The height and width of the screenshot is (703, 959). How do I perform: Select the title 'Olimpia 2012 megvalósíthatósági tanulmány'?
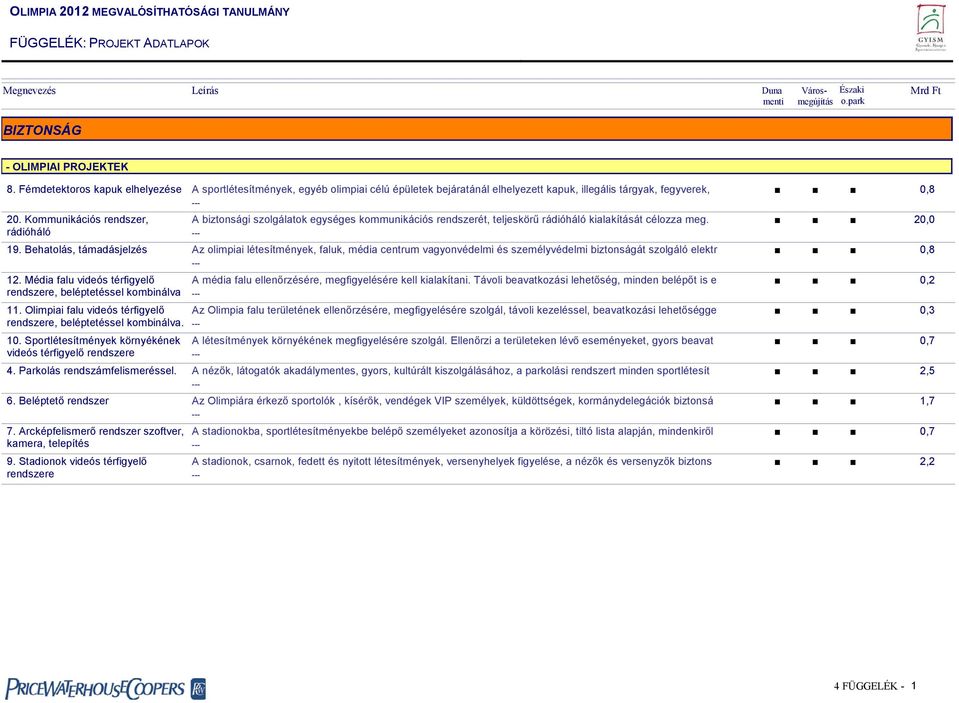[150, 12]
